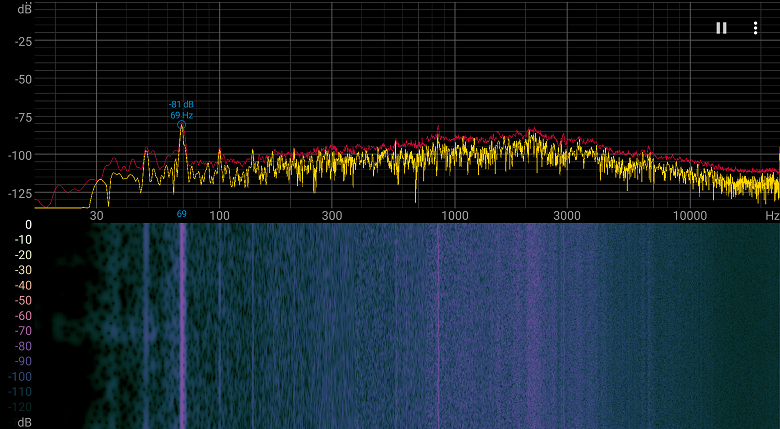Click the 0 spectrogram color scale label
Screen dimensions: 780x429
click(x=28, y=225)
